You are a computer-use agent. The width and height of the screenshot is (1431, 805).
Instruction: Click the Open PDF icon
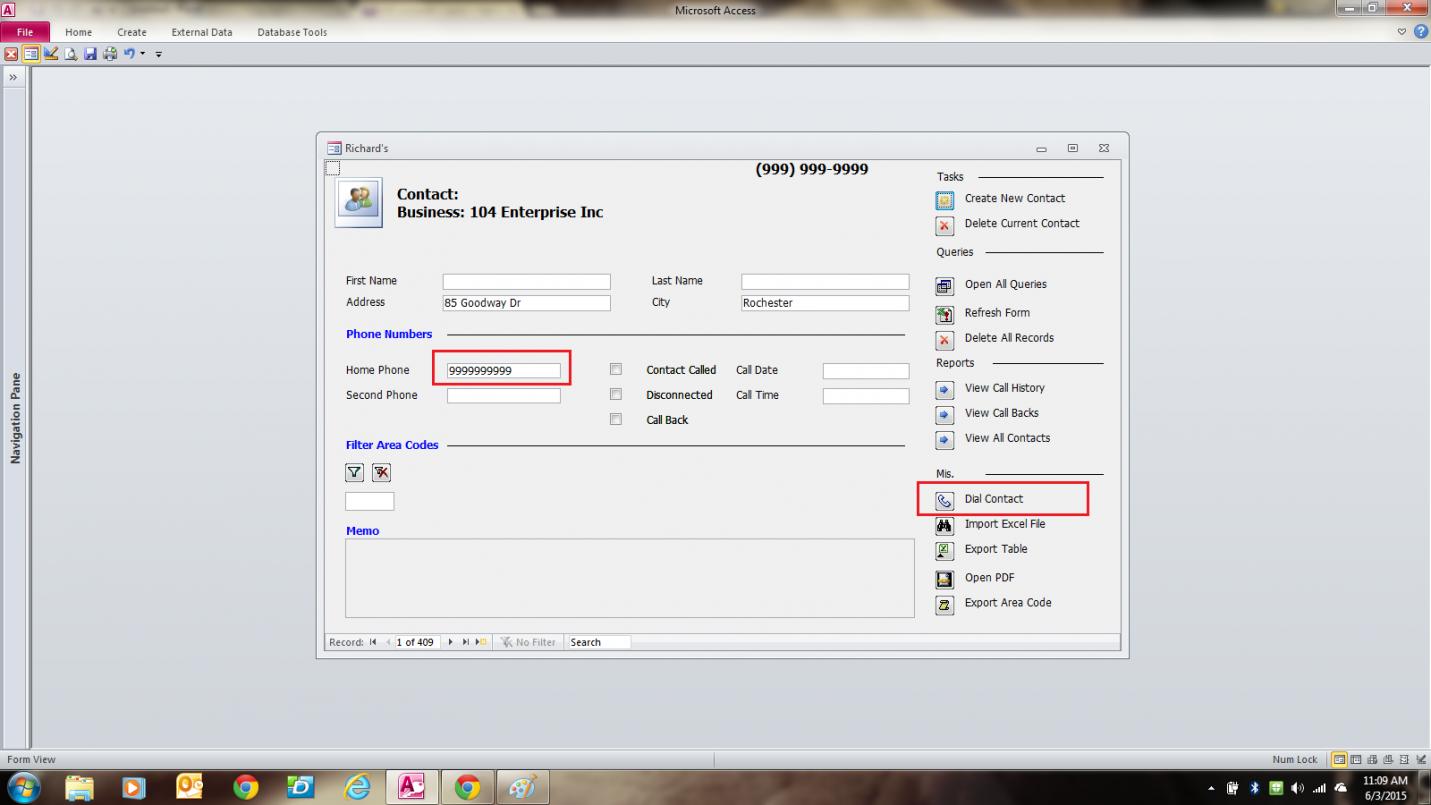coord(945,579)
